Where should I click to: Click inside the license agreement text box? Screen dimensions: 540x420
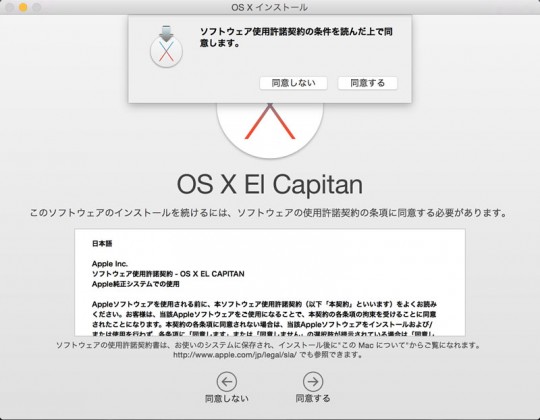[270, 282]
